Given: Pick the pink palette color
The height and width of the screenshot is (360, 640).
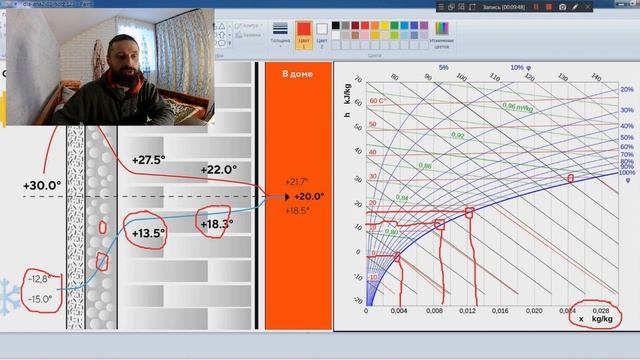Looking at the screenshot, I should pyautogui.click(x=365, y=35).
